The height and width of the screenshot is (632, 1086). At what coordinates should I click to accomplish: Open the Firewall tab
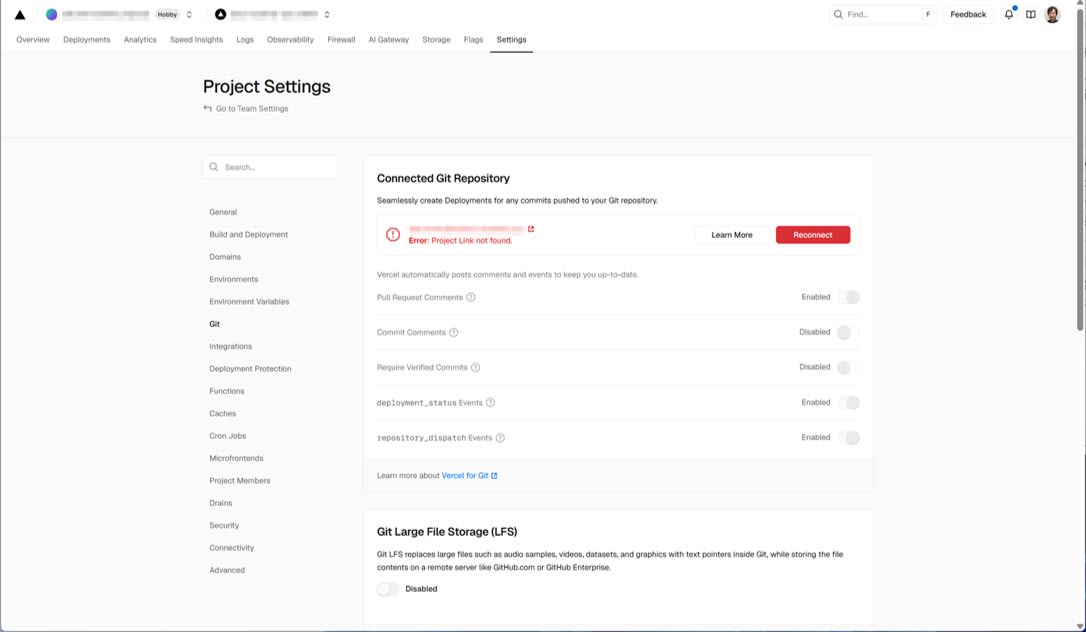coord(340,39)
